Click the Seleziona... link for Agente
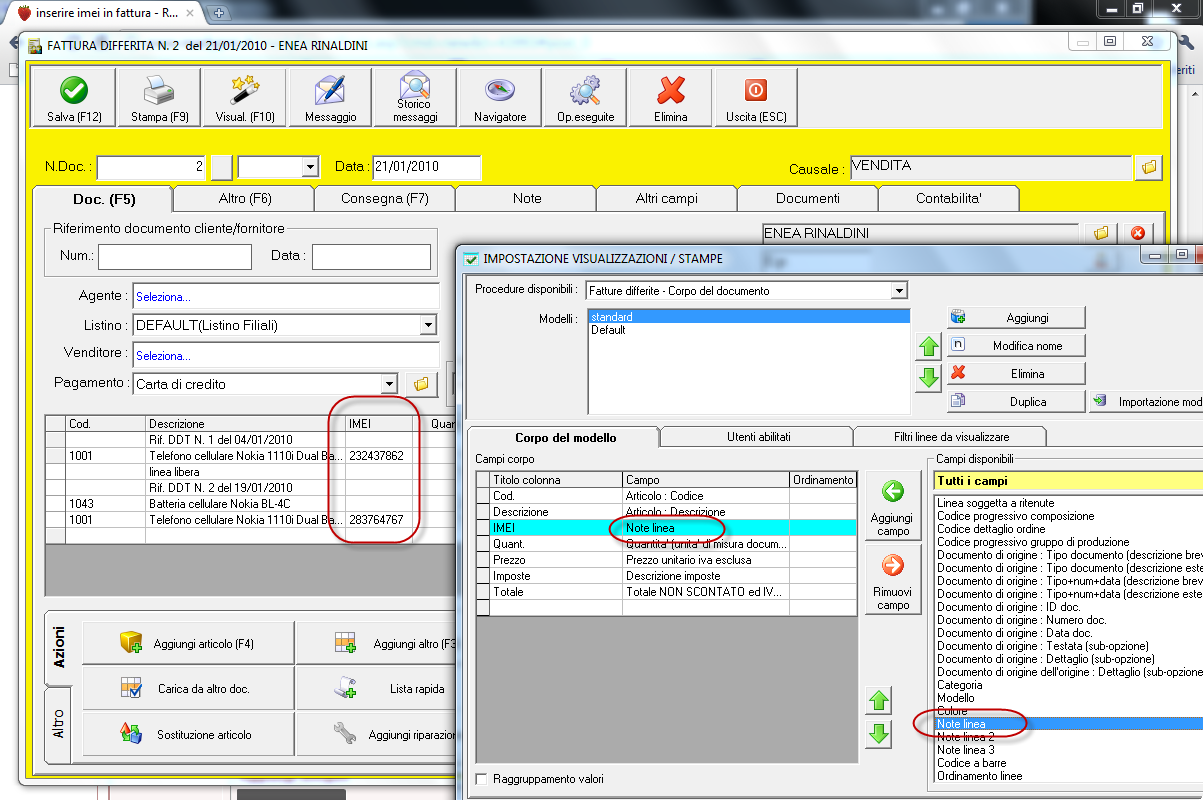Image resolution: width=1203 pixels, height=800 pixels. [x=163, y=297]
